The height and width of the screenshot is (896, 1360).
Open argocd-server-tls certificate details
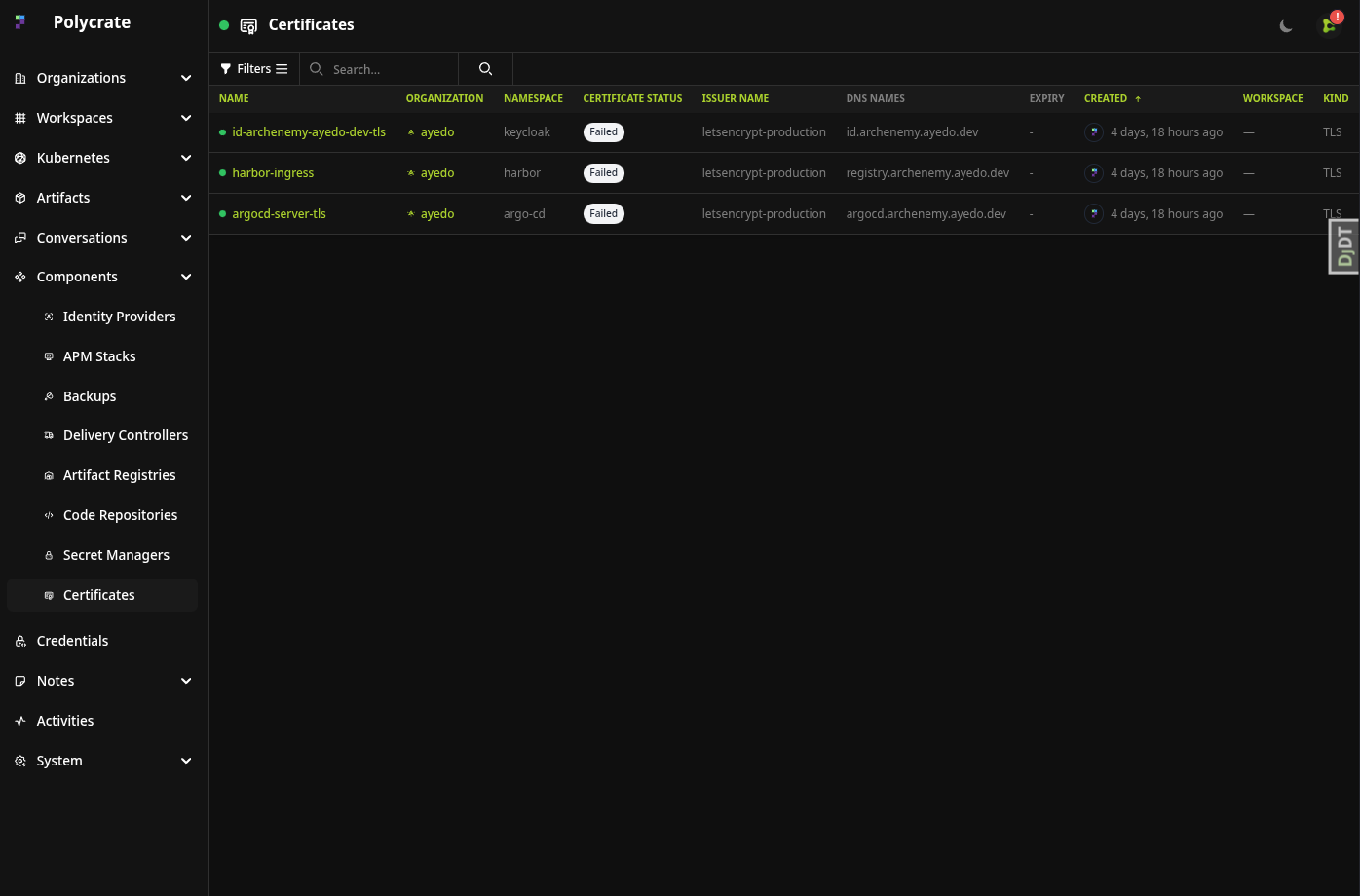click(279, 214)
